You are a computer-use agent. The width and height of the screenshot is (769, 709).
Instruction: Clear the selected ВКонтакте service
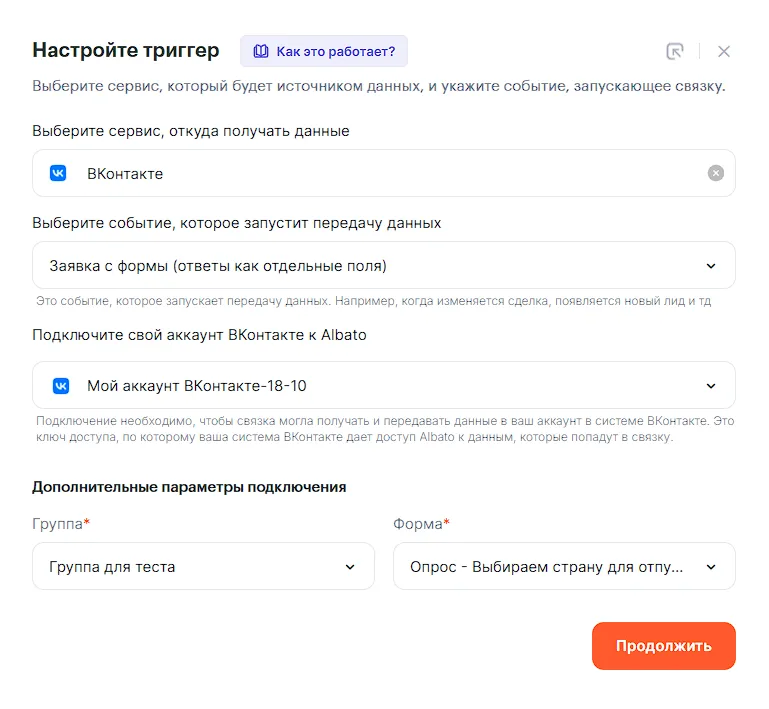coord(716,173)
